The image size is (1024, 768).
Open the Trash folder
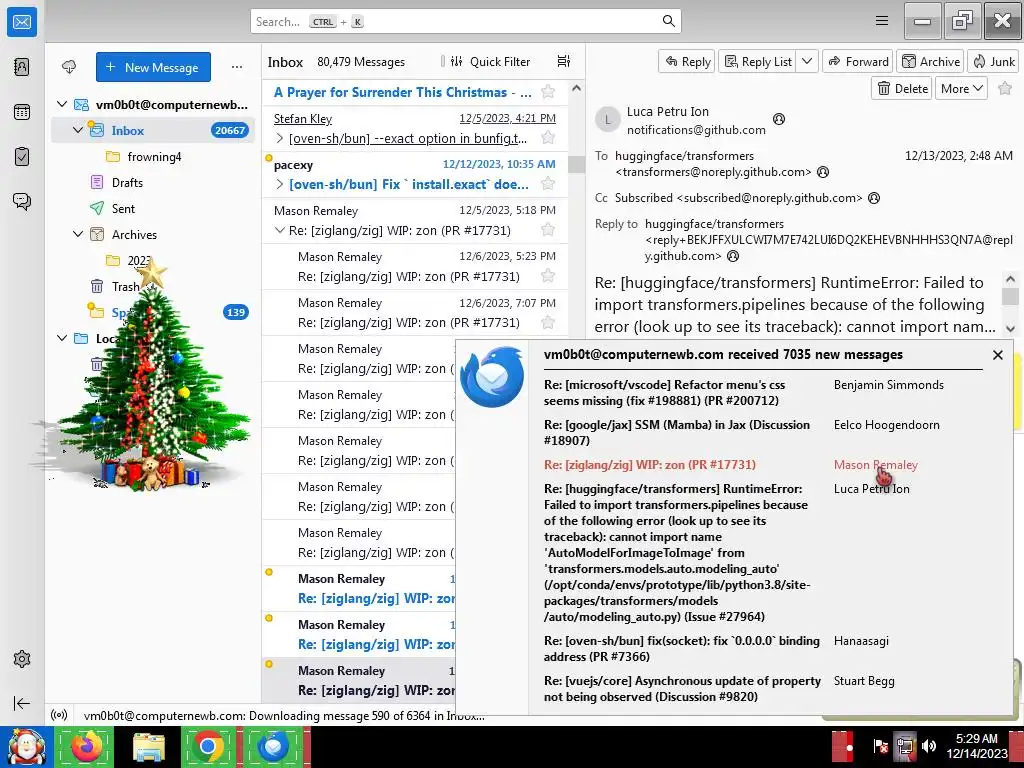point(153,287)
